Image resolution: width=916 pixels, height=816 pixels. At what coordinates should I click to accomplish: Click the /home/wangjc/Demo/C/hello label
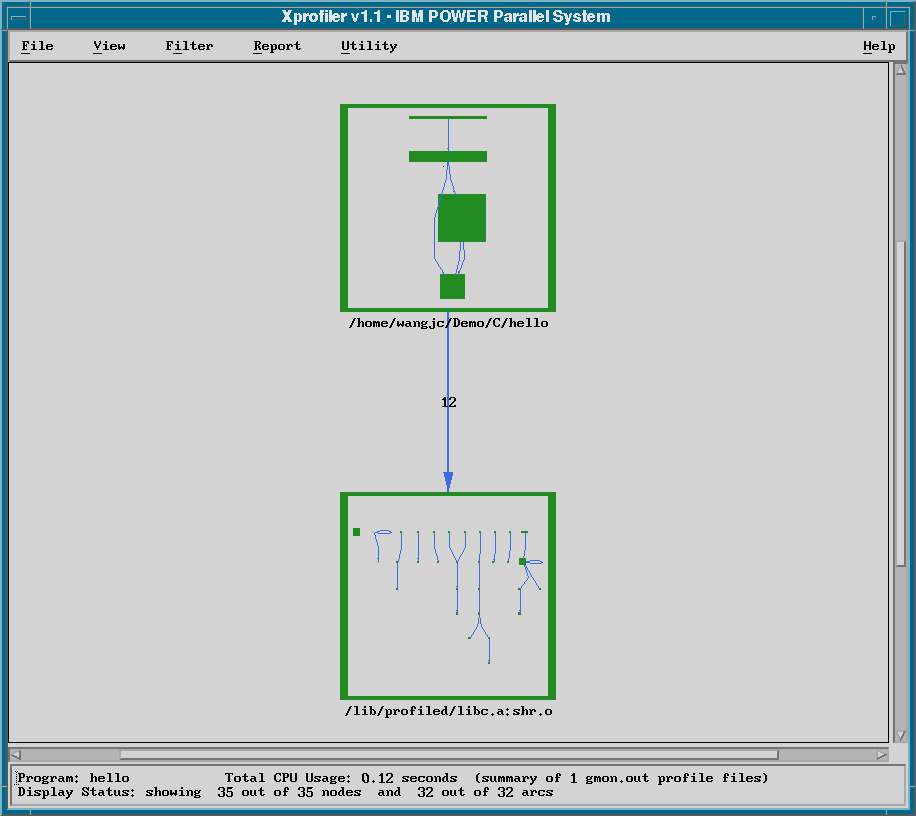coord(448,323)
